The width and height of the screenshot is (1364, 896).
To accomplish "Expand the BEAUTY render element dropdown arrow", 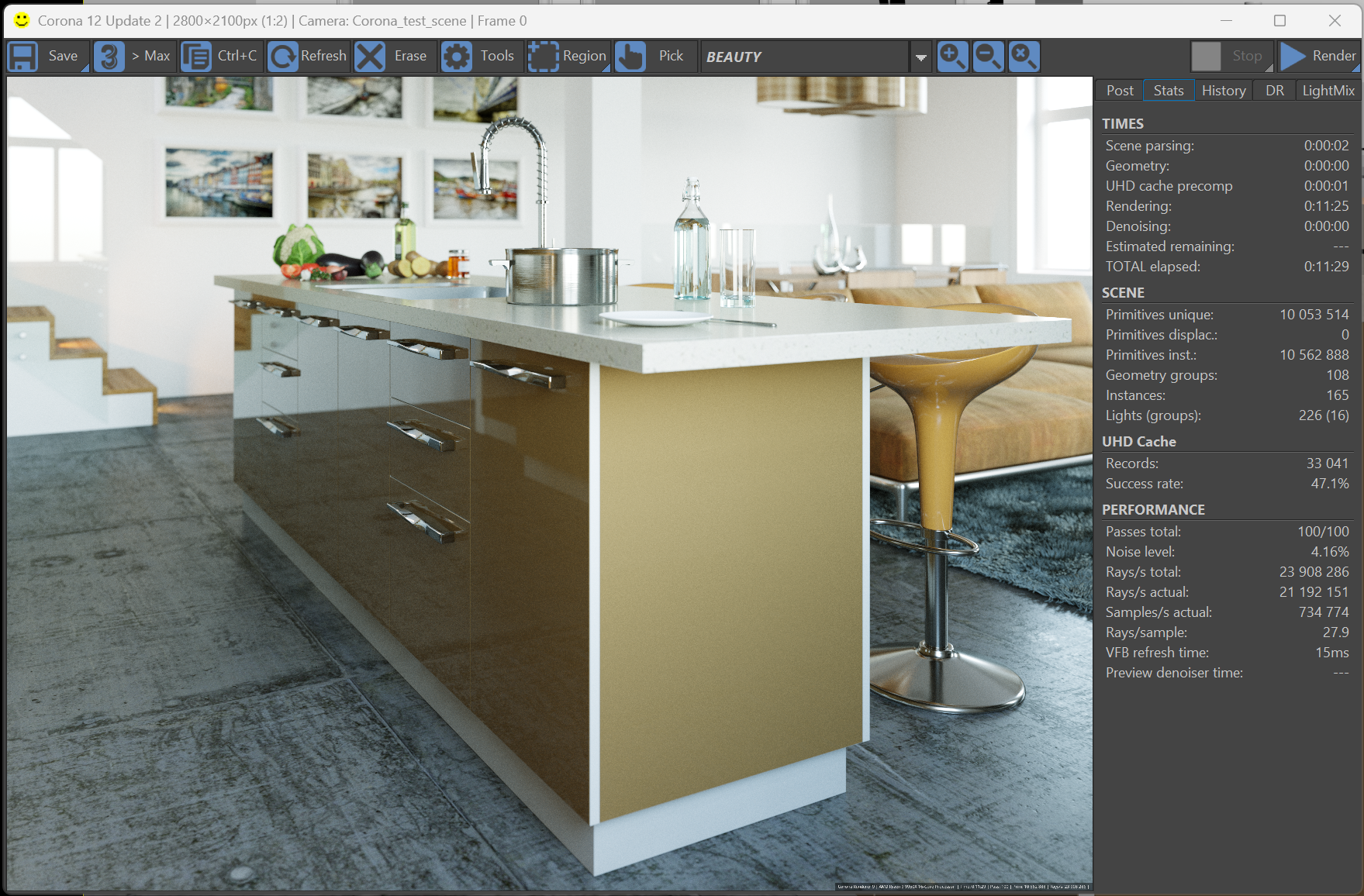I will coord(920,57).
